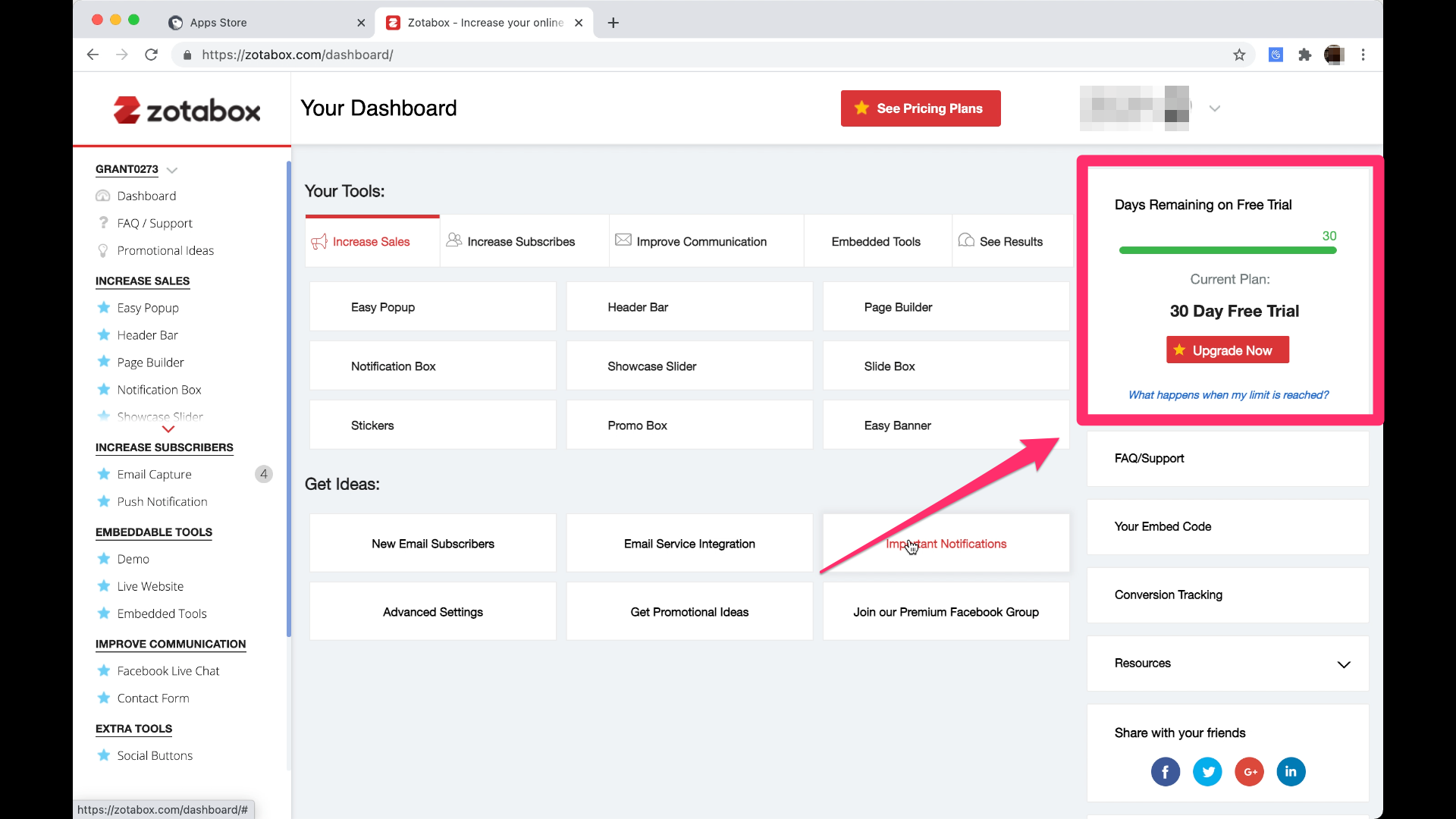Select Push Notification in sidebar
The image size is (1456, 819).
tap(162, 501)
